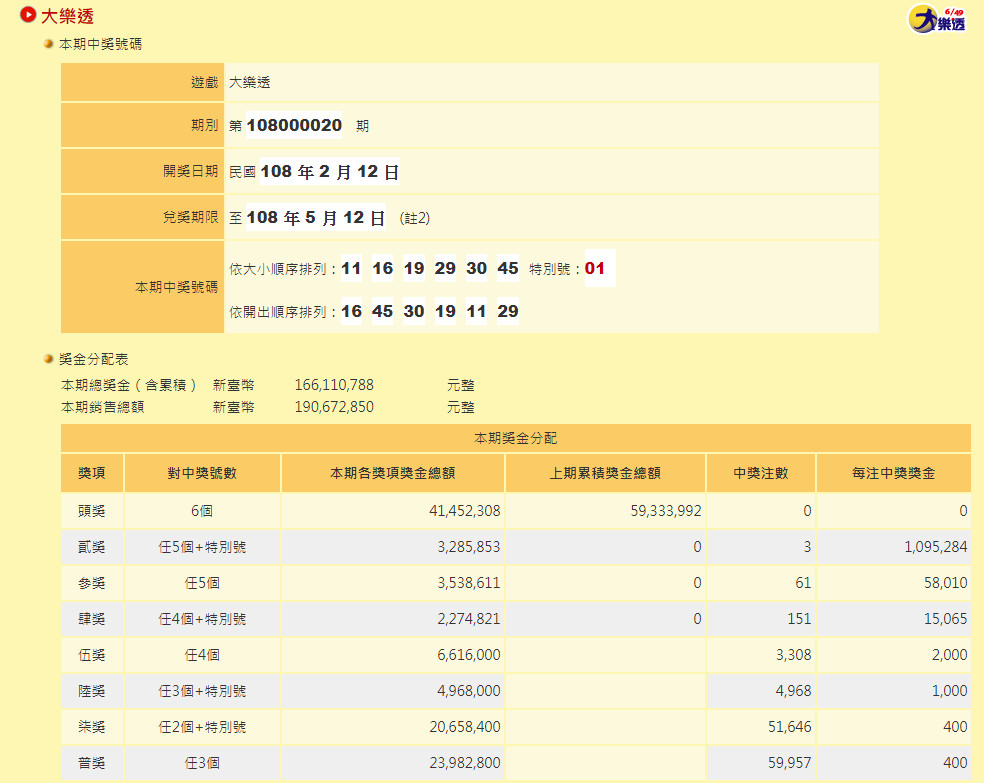The image size is (984, 783).
Task: Click number 16 in the 依開出順序排列 row
Action: click(351, 311)
